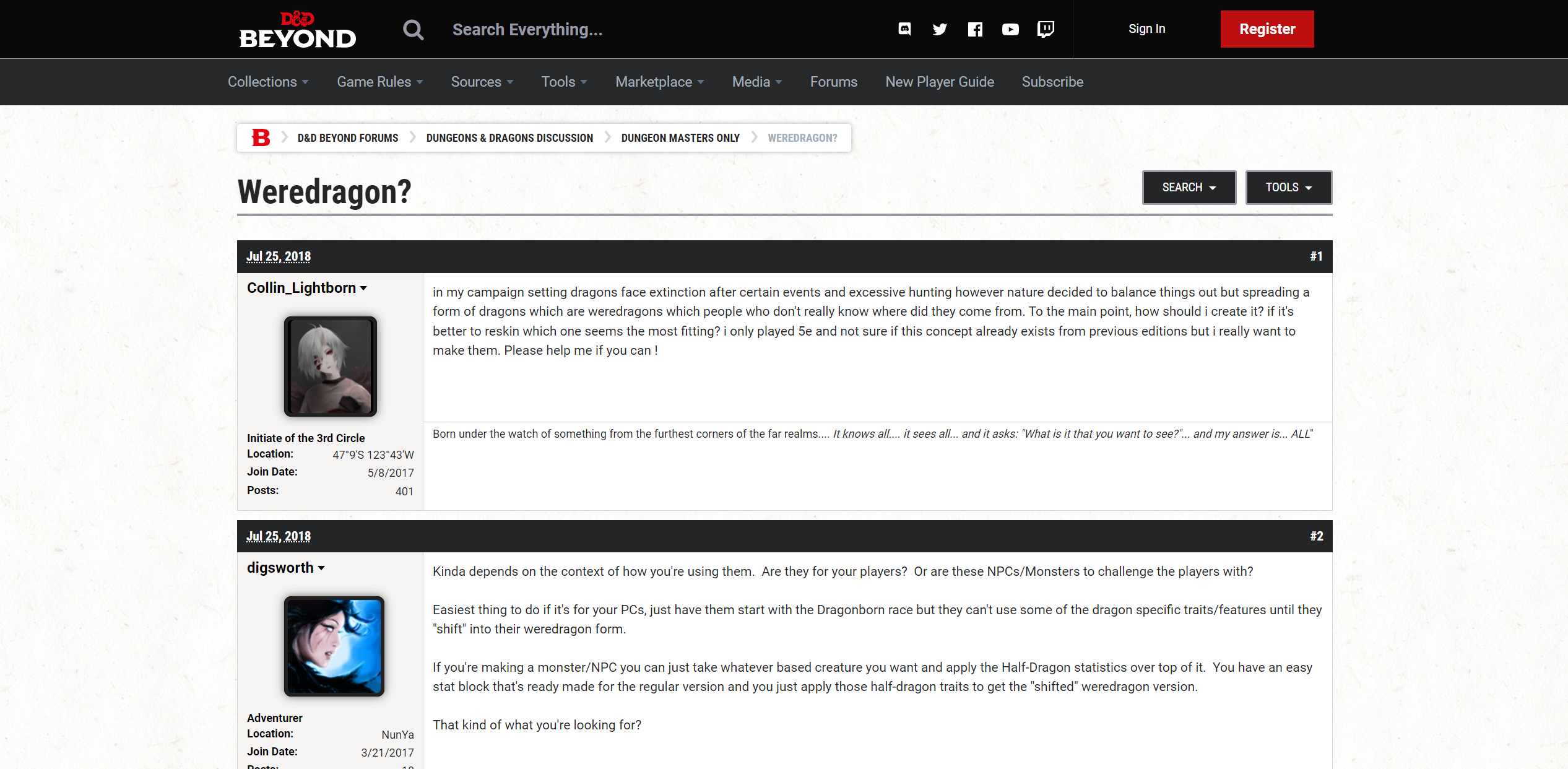Go to Forums in the navigation
This screenshot has height=769, width=1568.
[833, 82]
